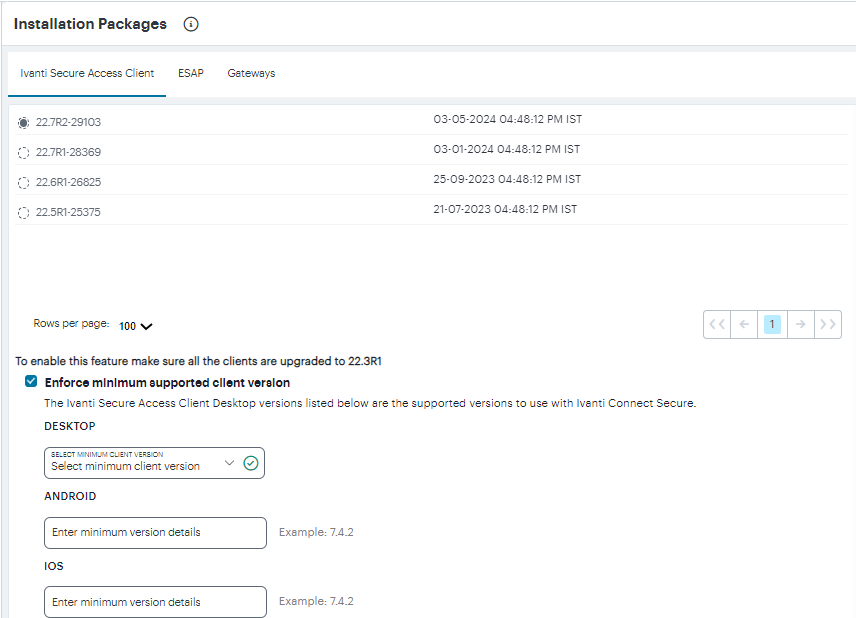Click page number 1 in pagination

click(772, 324)
